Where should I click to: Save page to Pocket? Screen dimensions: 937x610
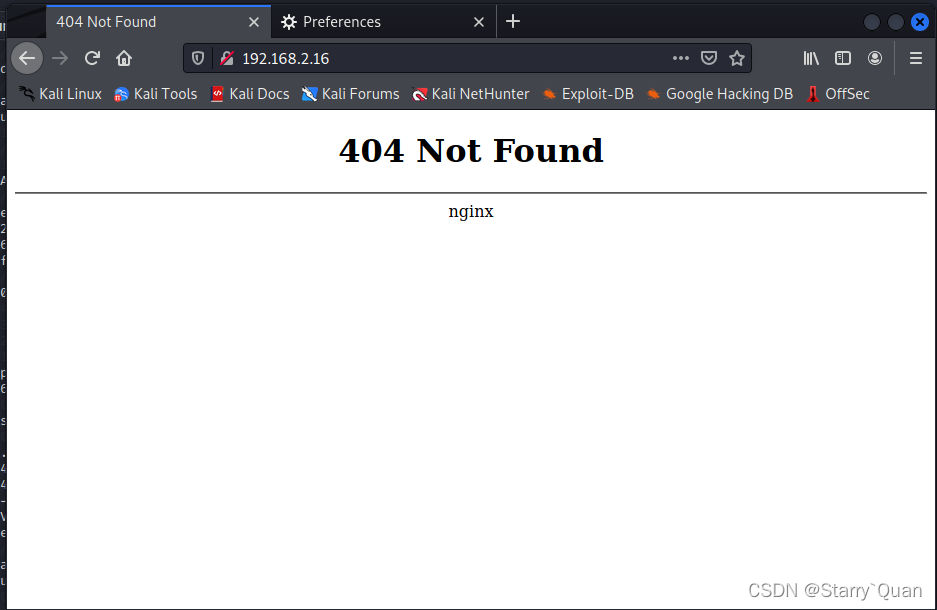[x=709, y=58]
